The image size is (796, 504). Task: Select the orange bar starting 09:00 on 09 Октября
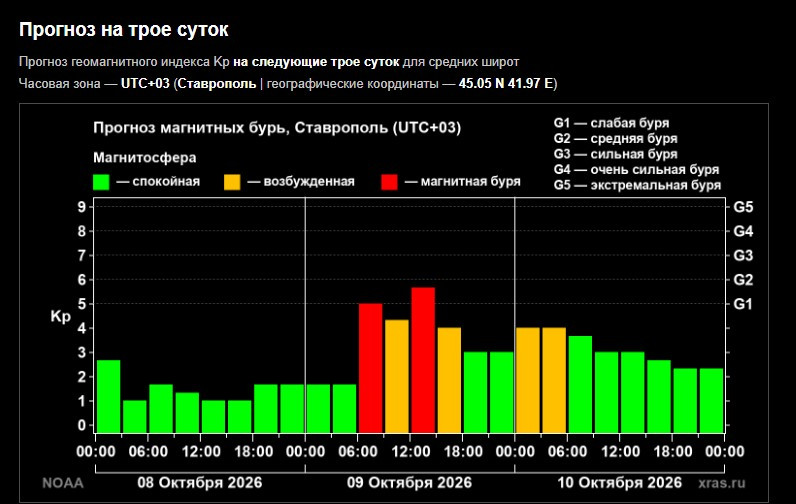point(397,376)
